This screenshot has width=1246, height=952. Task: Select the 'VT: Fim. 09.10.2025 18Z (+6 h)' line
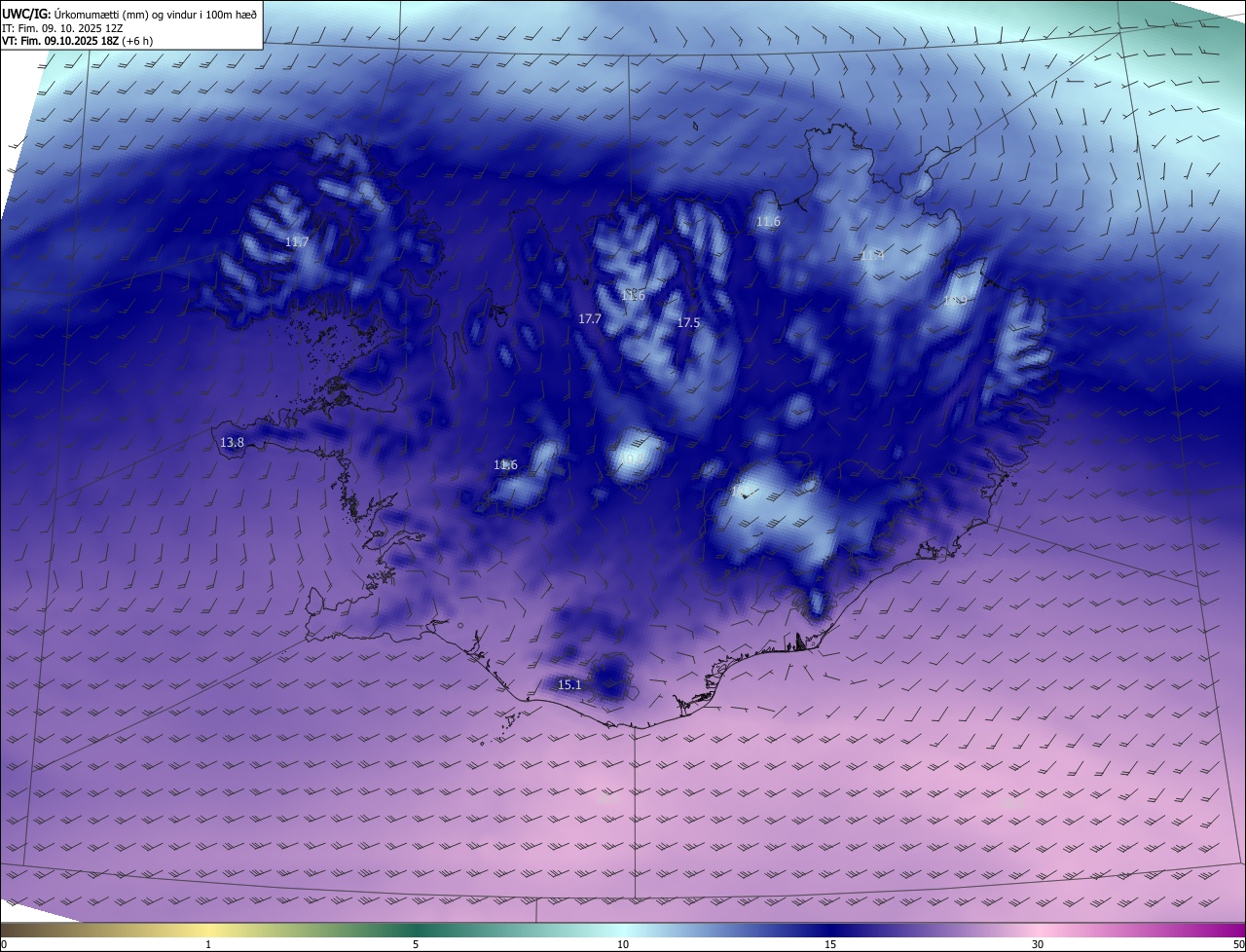click(x=78, y=41)
